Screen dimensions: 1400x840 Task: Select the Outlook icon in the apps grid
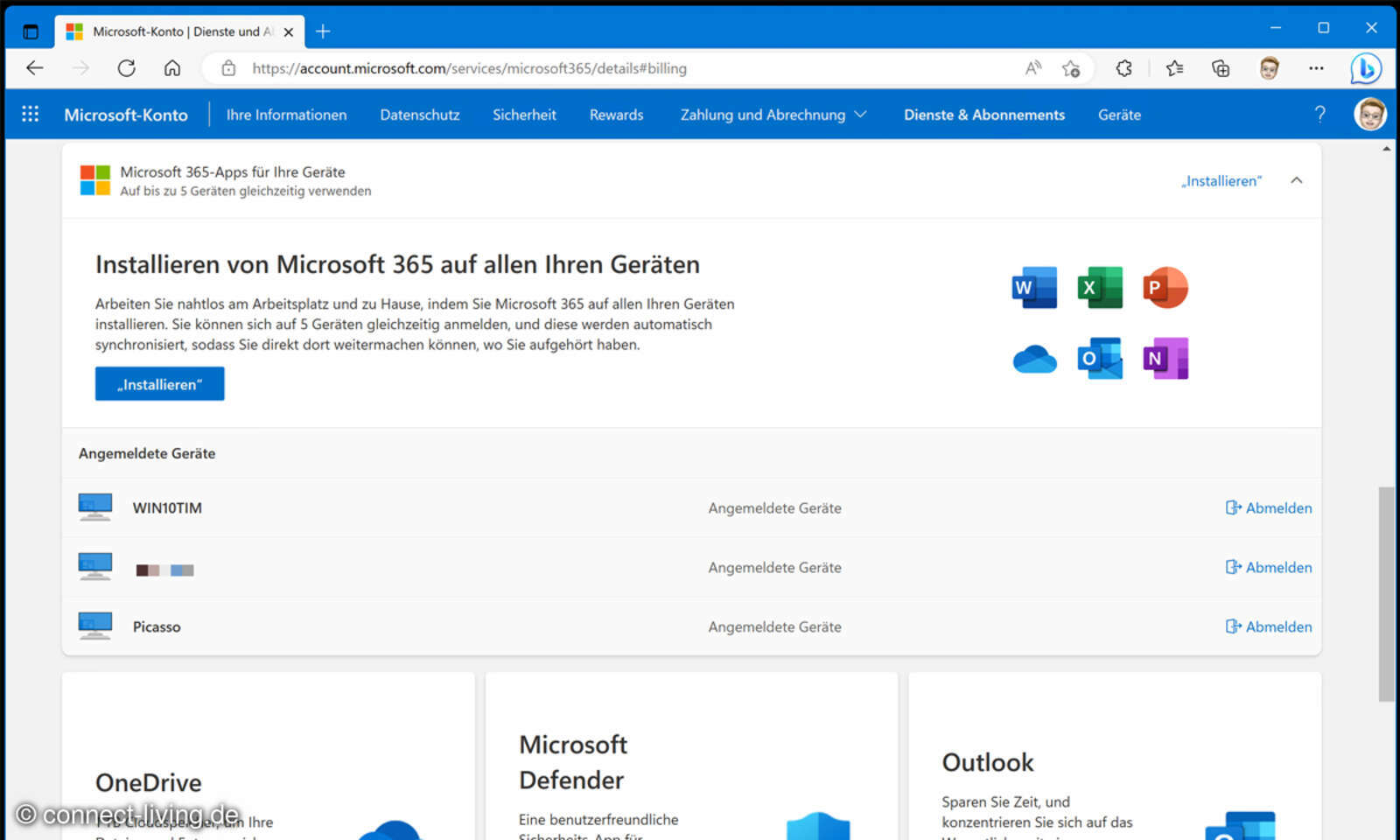(x=1099, y=359)
